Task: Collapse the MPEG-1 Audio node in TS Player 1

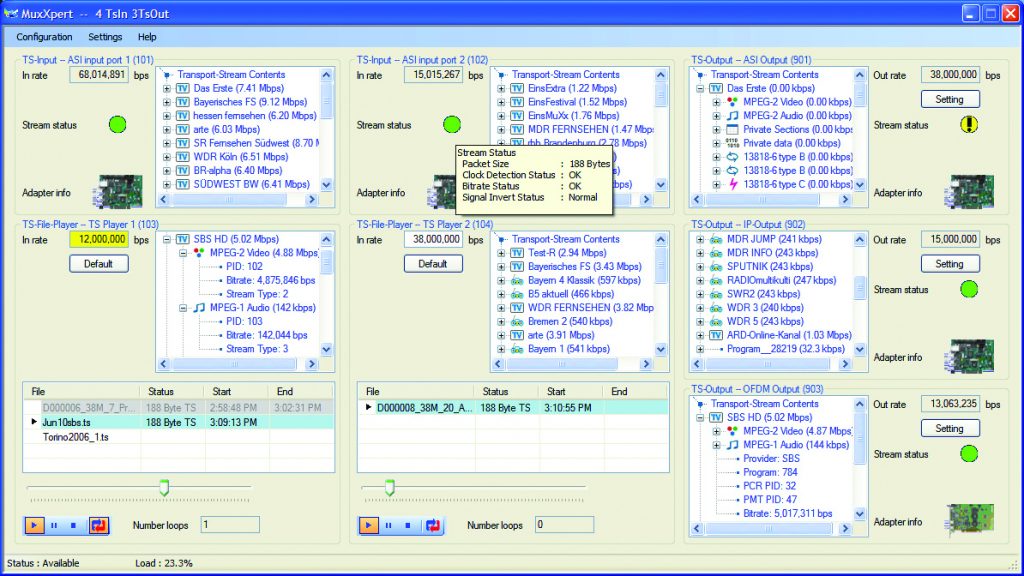Action: (x=183, y=308)
